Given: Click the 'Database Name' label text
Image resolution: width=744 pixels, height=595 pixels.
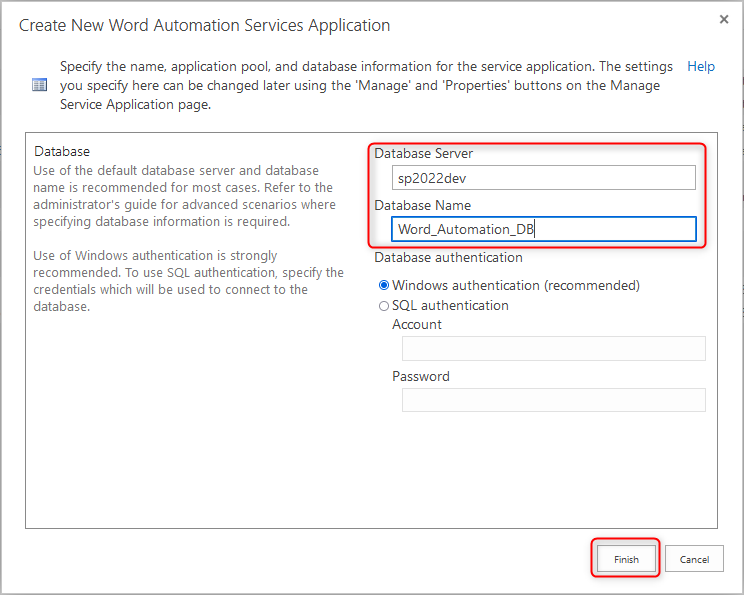Looking at the screenshot, I should tap(423, 205).
